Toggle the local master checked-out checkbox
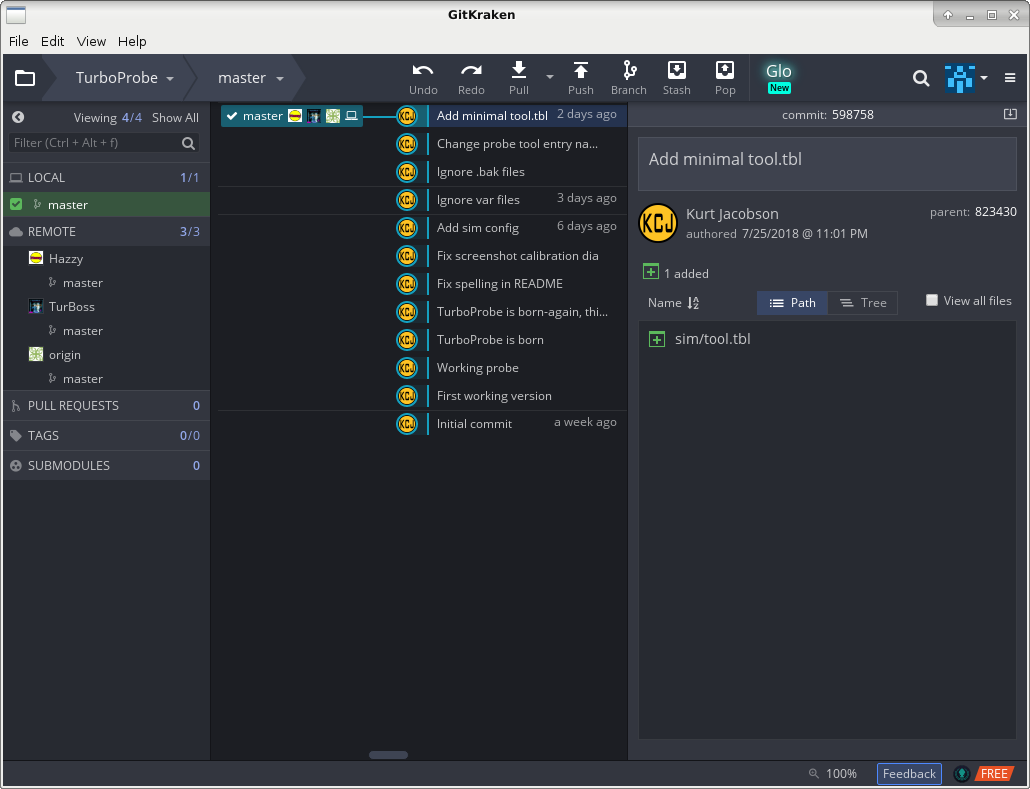Viewport: 1030px width, 789px height. (x=16, y=204)
